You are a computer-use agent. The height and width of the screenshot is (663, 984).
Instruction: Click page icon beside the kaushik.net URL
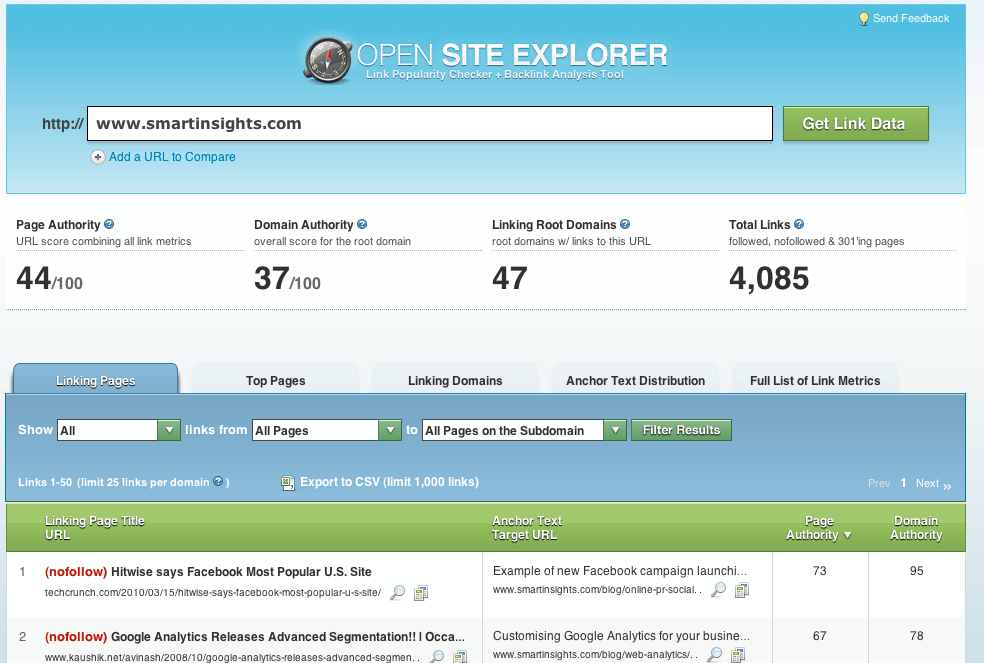tap(460, 656)
